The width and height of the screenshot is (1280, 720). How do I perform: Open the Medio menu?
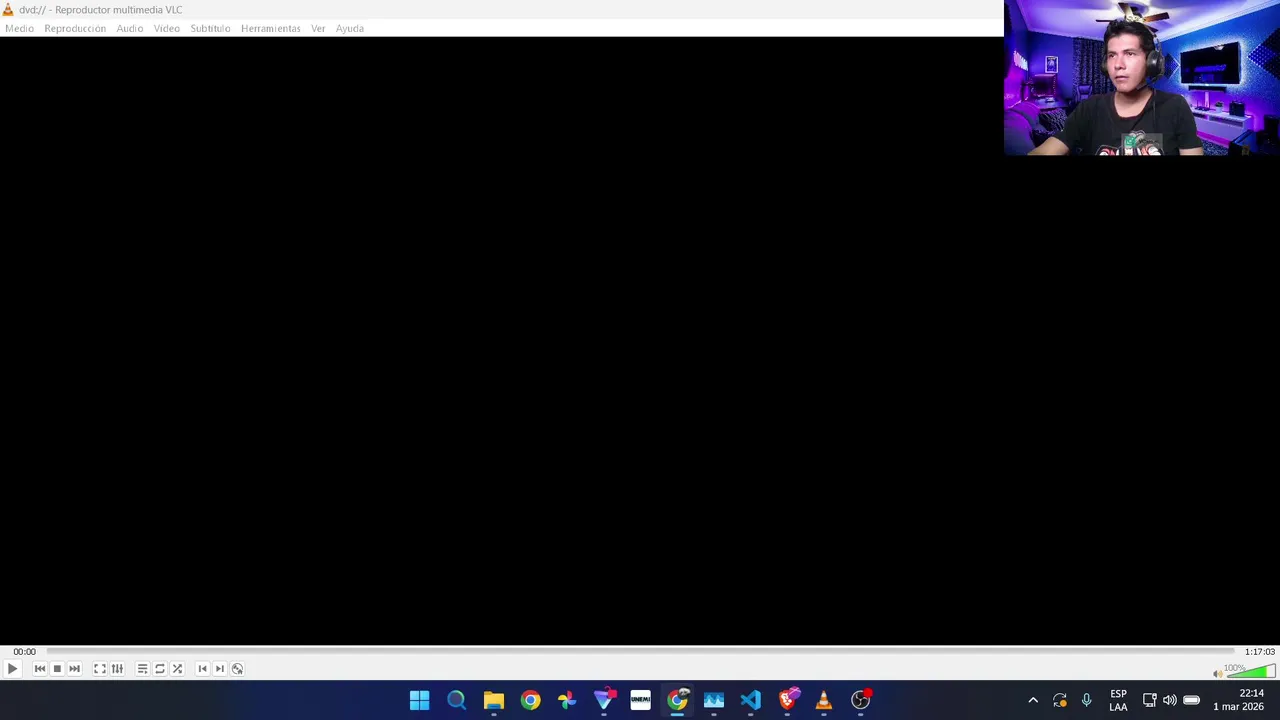point(19,28)
